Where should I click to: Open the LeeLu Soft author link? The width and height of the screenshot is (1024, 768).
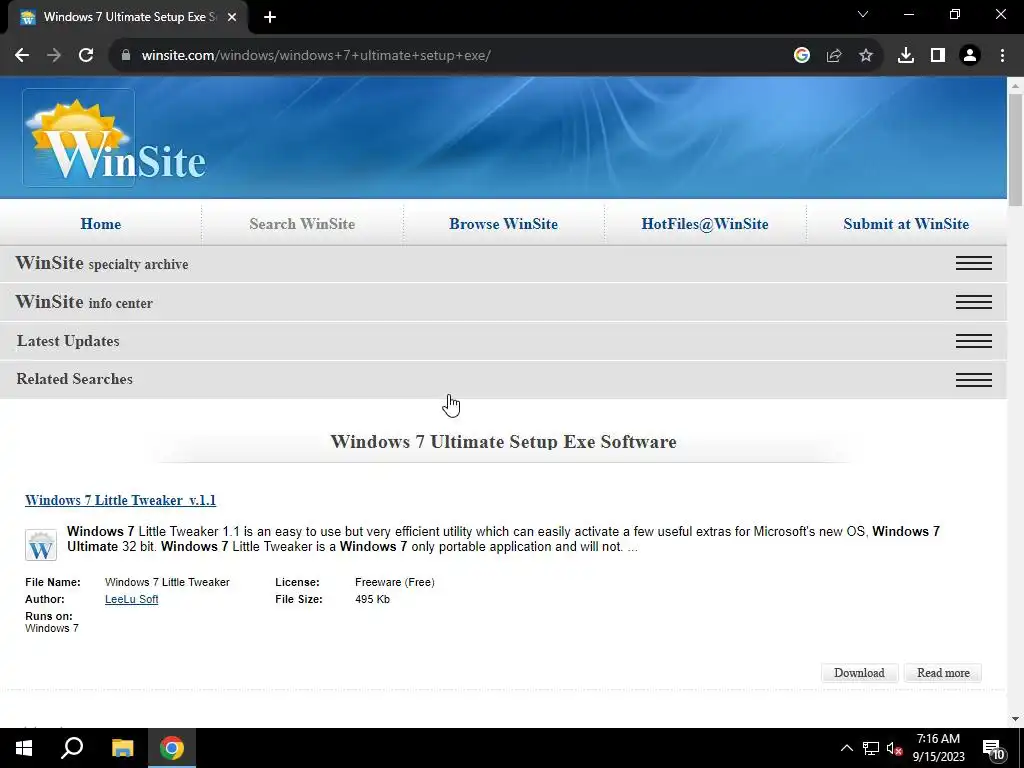[131, 599]
